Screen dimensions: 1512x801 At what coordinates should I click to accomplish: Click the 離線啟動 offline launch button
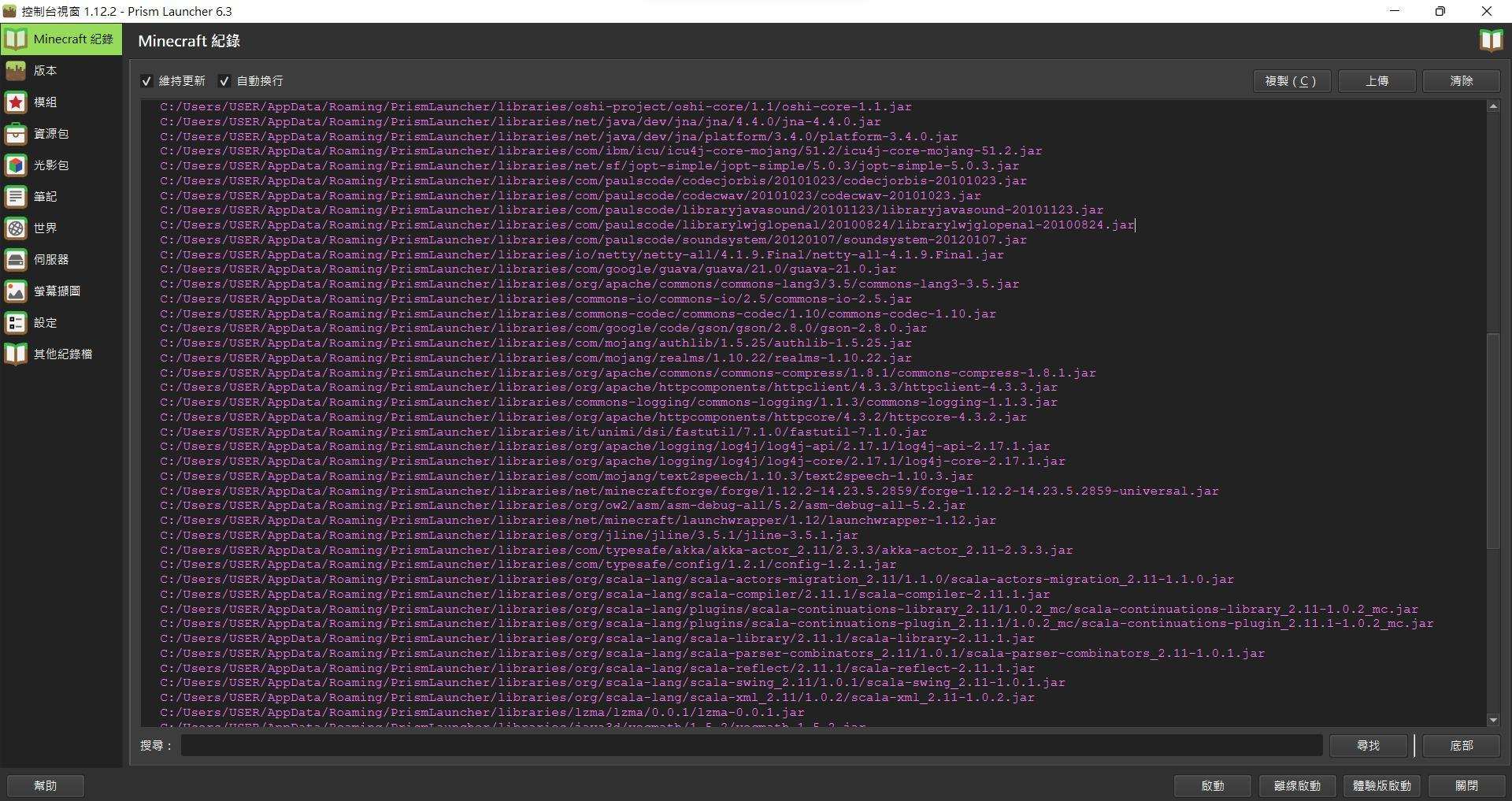(x=1297, y=785)
